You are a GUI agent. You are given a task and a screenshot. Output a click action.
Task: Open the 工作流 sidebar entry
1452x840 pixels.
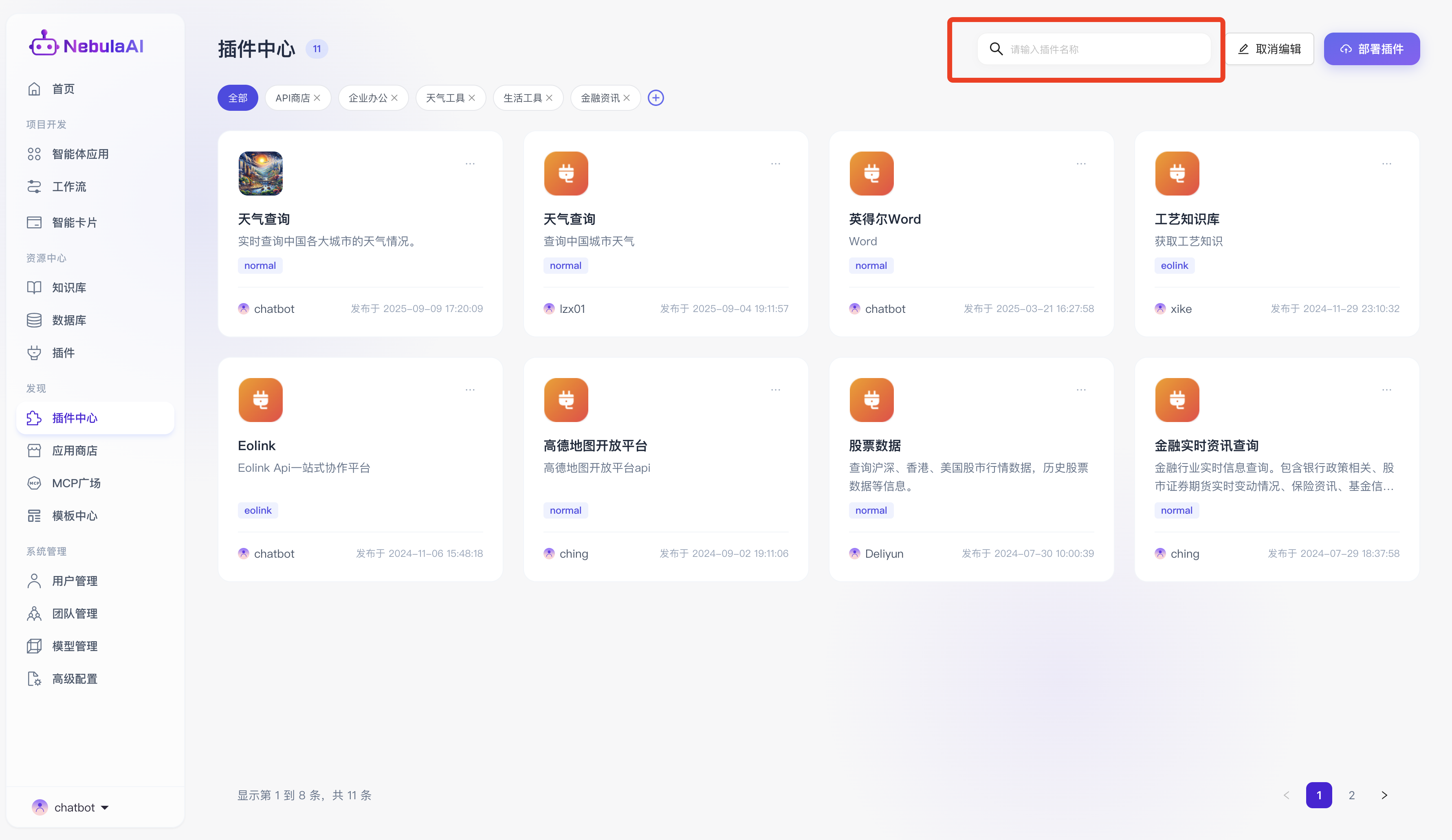(68, 187)
